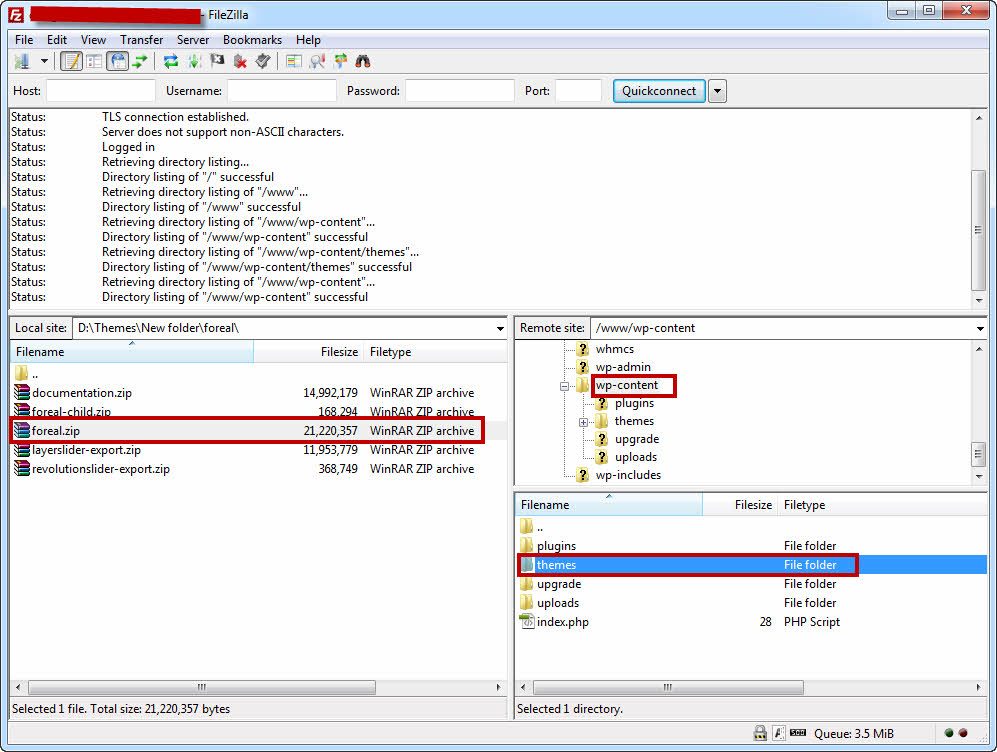This screenshot has height=752, width=997.
Task: Click the encryption lock icon in status bar
Action: point(760,733)
